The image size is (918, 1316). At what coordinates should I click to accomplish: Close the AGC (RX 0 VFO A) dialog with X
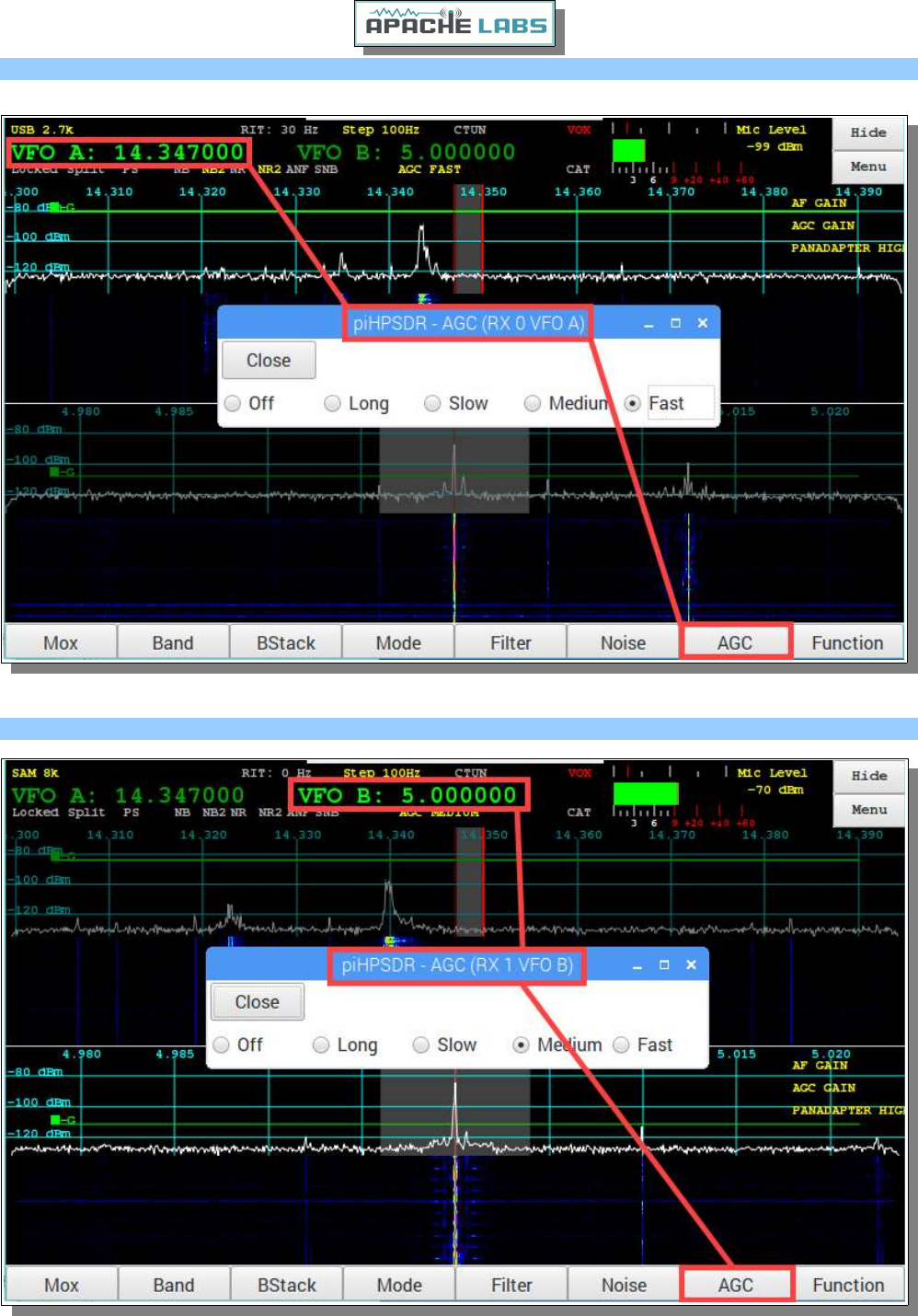pyautogui.click(x=702, y=323)
